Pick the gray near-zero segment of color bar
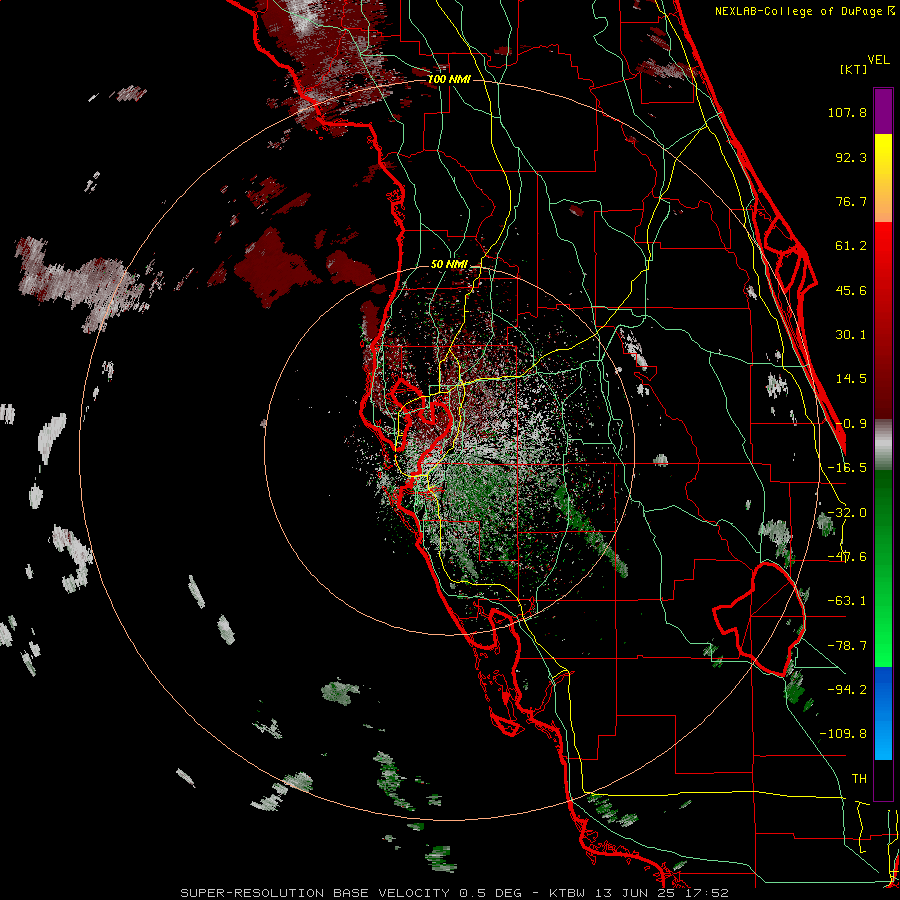The height and width of the screenshot is (900, 900). (x=883, y=445)
